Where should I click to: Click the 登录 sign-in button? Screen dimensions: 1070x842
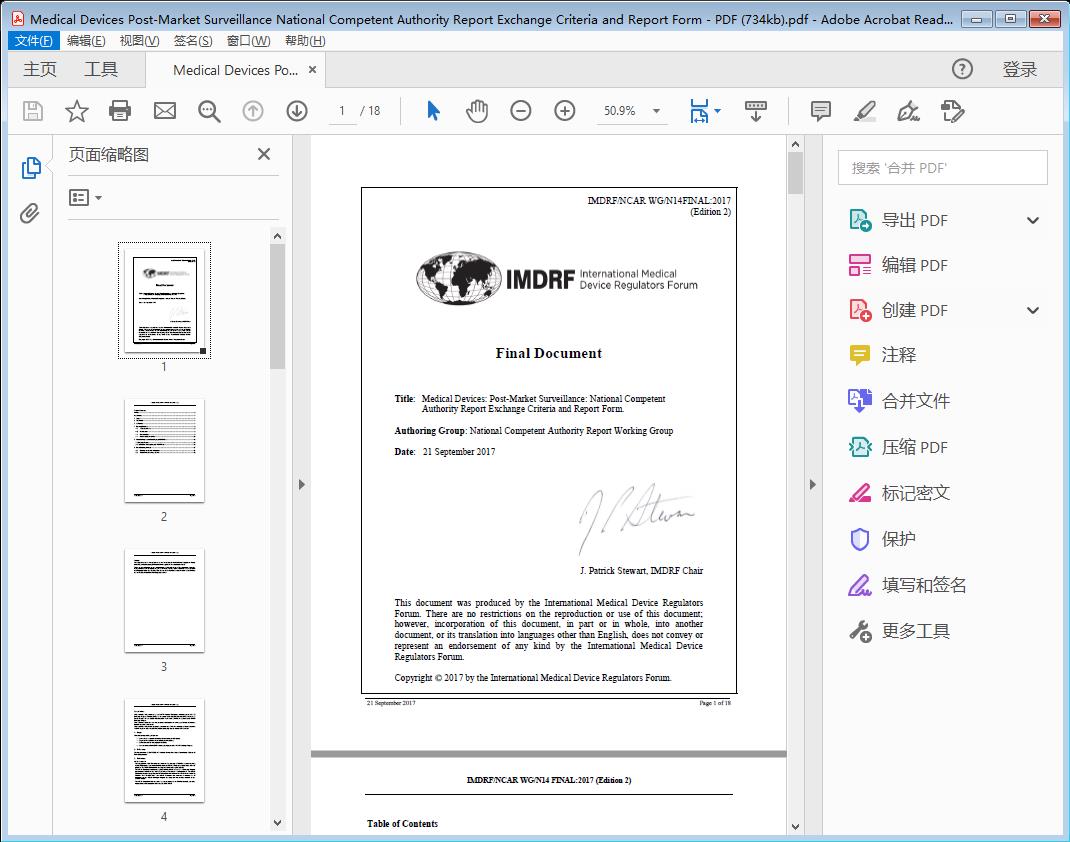[1019, 70]
